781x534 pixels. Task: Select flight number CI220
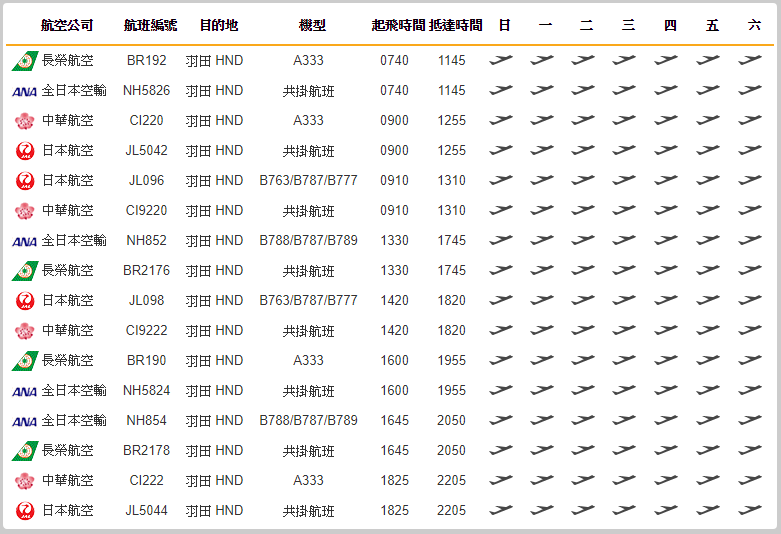tap(146, 121)
